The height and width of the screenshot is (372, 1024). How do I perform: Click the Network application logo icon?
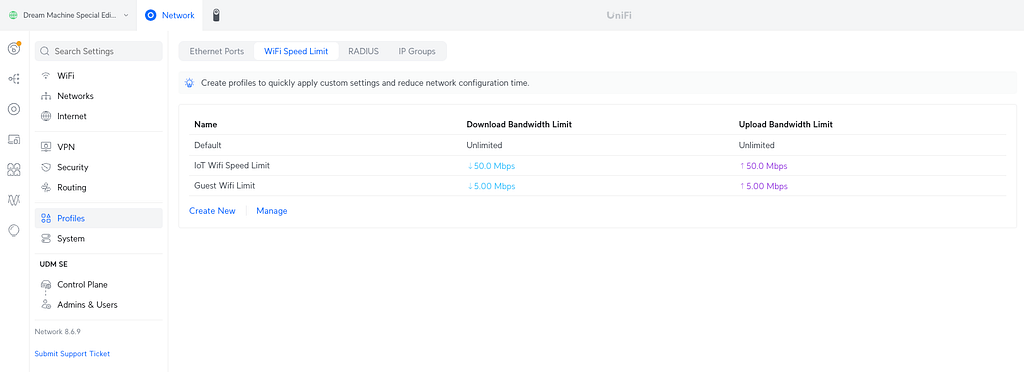coord(151,15)
